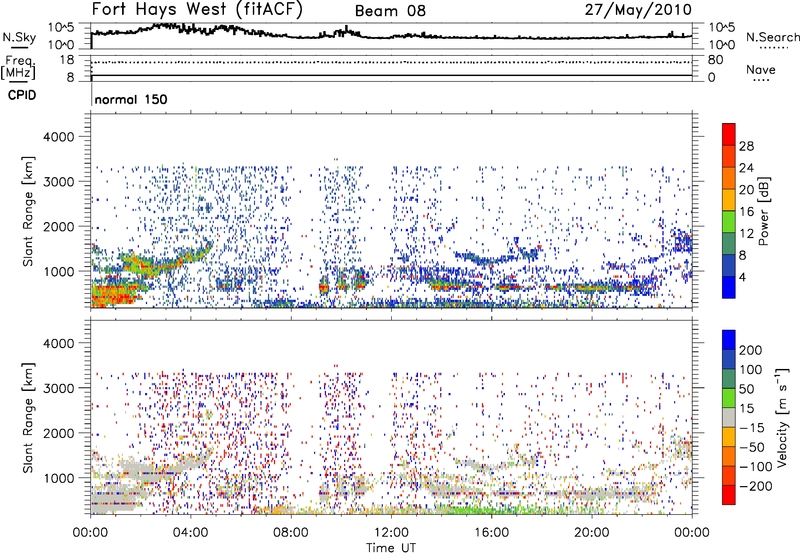The image size is (800, 554).
Task: Select the "N.Search" legend label
Action: click(x=772, y=37)
